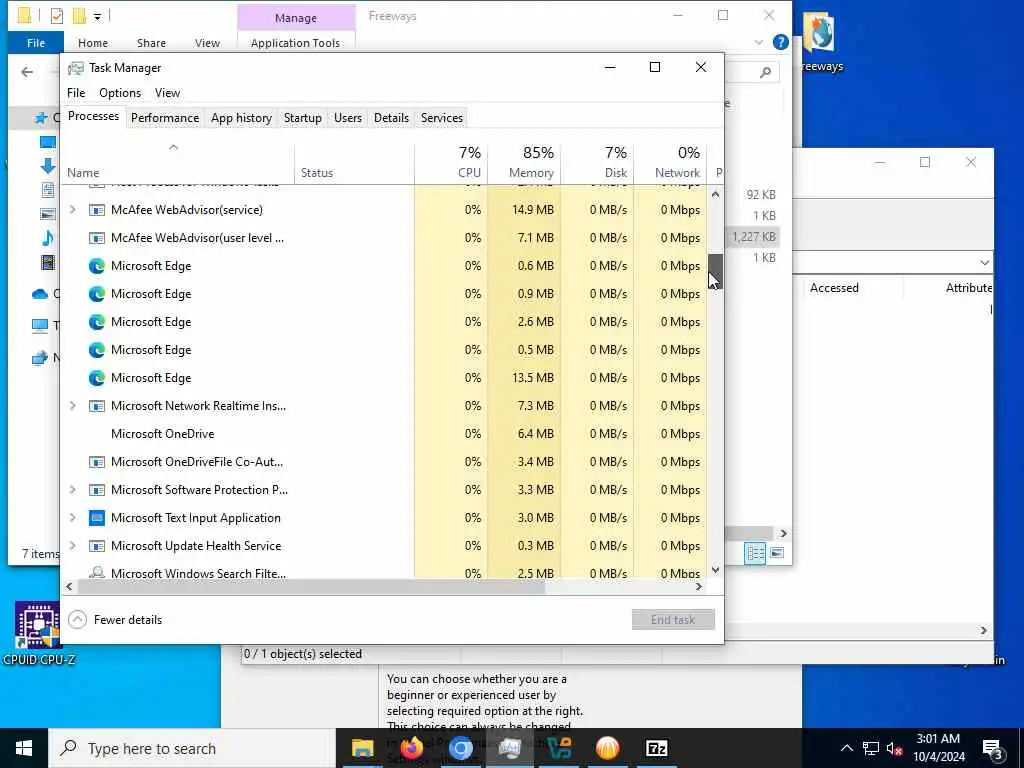
Task: Switch to the Startup tab
Action: click(x=302, y=118)
